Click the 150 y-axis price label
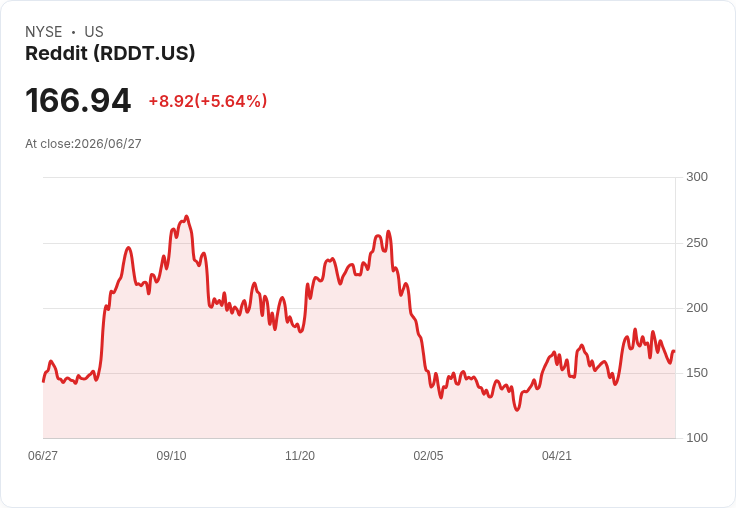 pyautogui.click(x=697, y=373)
